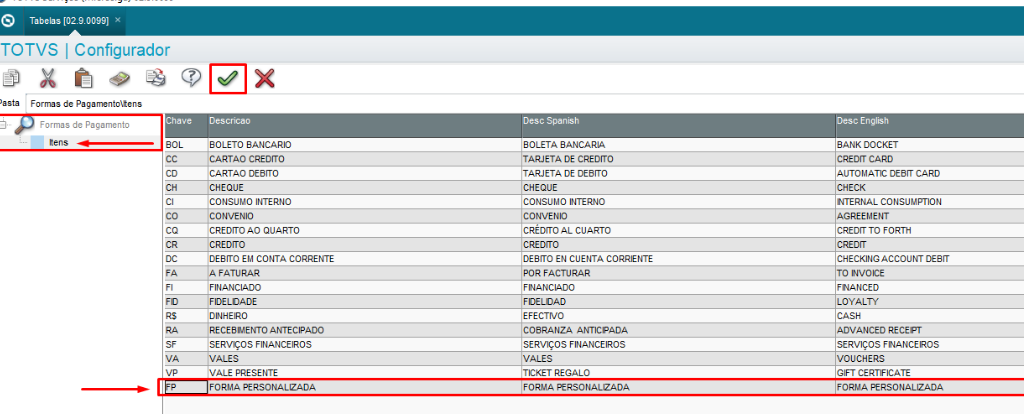The image size is (1024, 414).
Task: Click the COBRANZA ANTICIPADA cell
Action: pos(678,330)
